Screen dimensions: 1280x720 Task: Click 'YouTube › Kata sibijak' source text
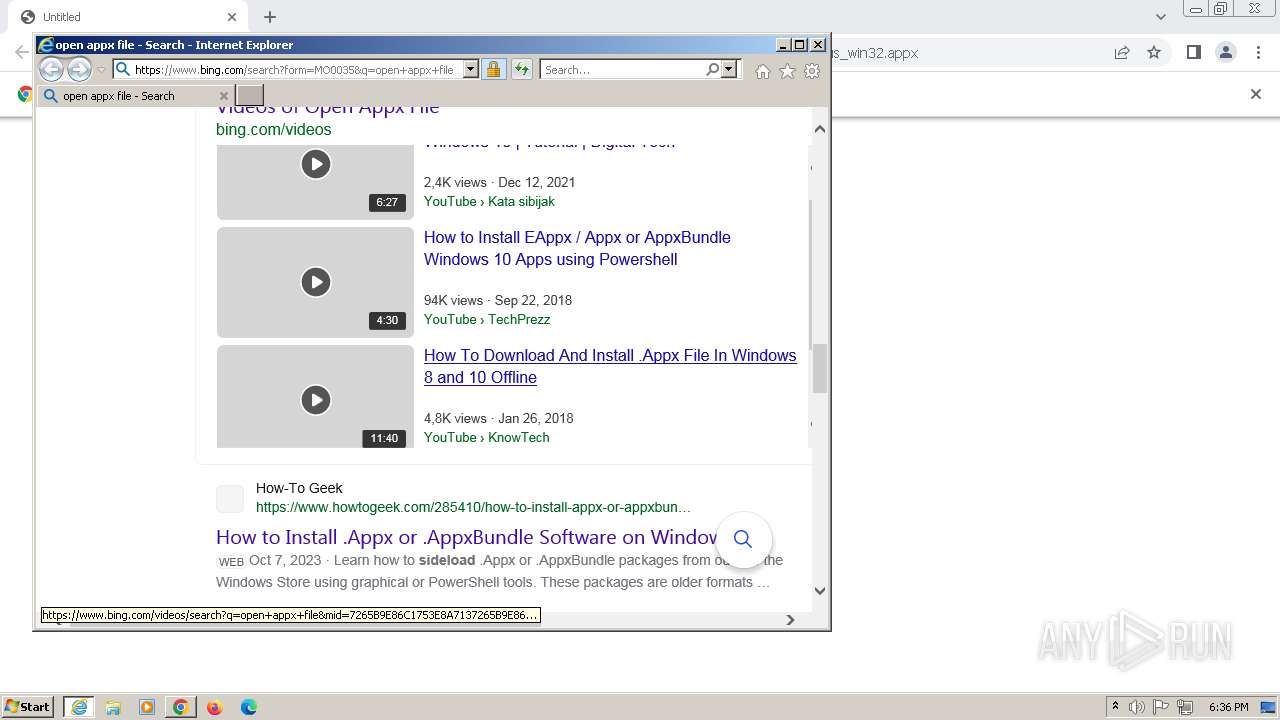(x=489, y=201)
